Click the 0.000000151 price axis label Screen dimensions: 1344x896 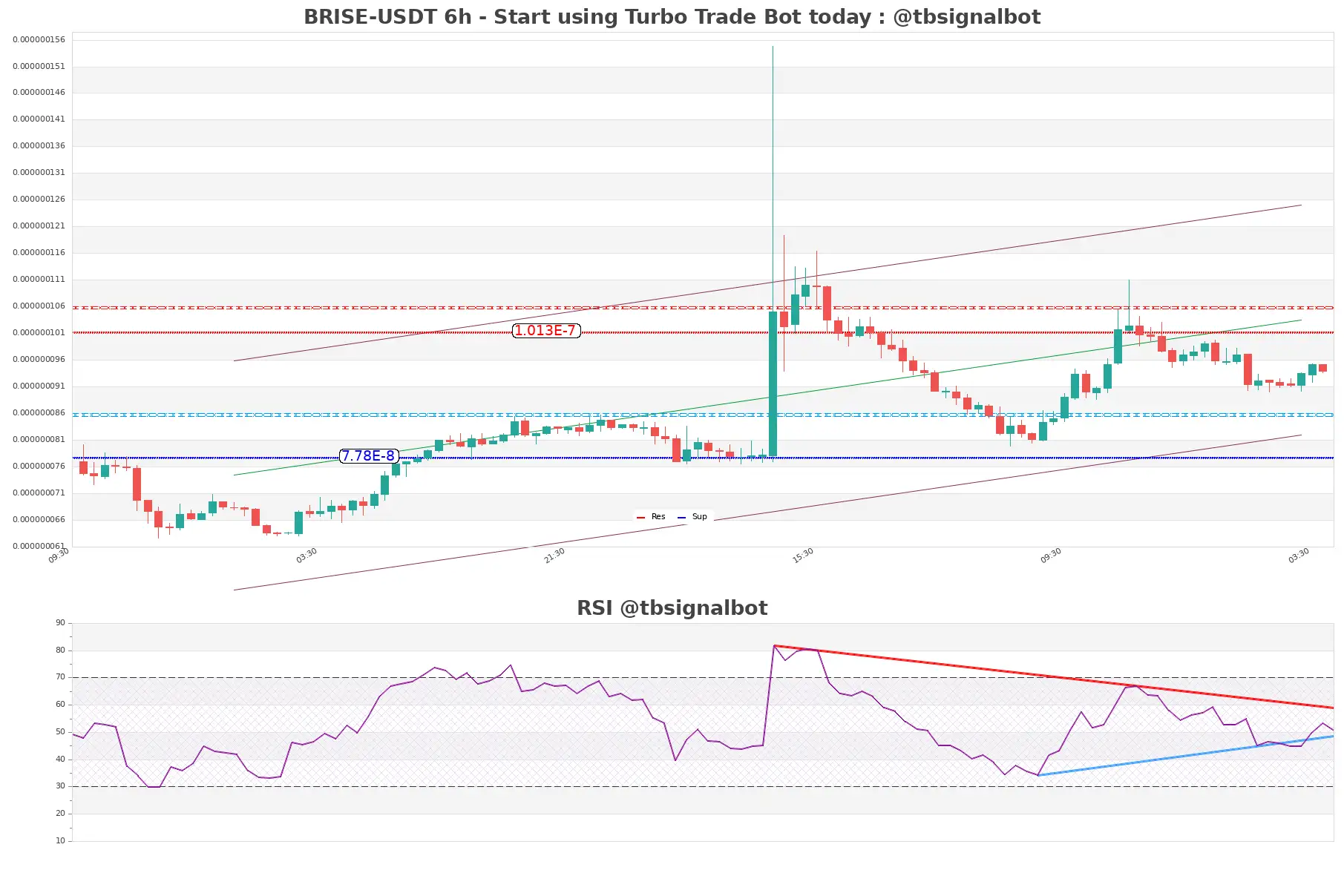(x=39, y=67)
